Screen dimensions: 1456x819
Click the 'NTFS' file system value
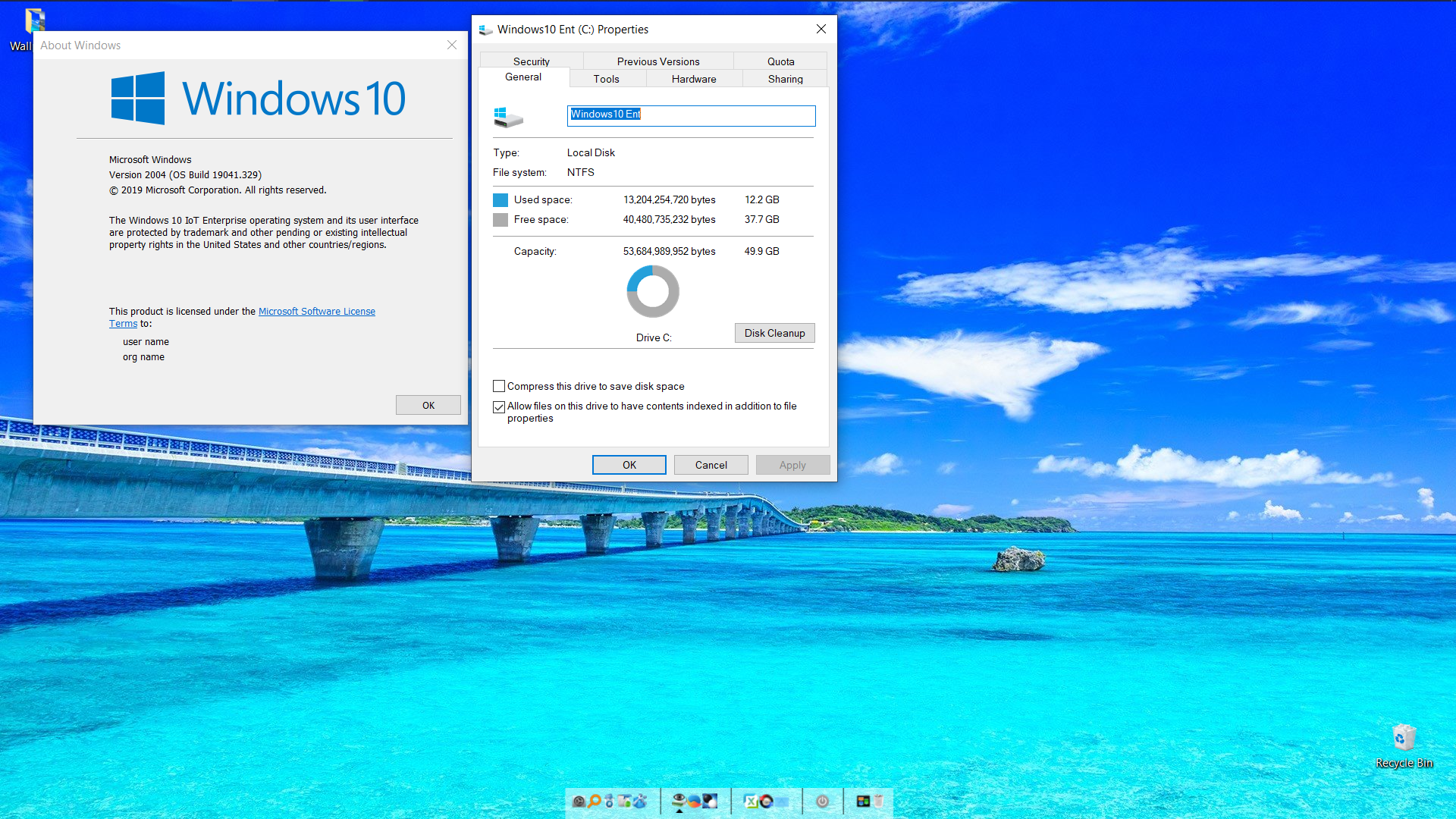(x=580, y=172)
